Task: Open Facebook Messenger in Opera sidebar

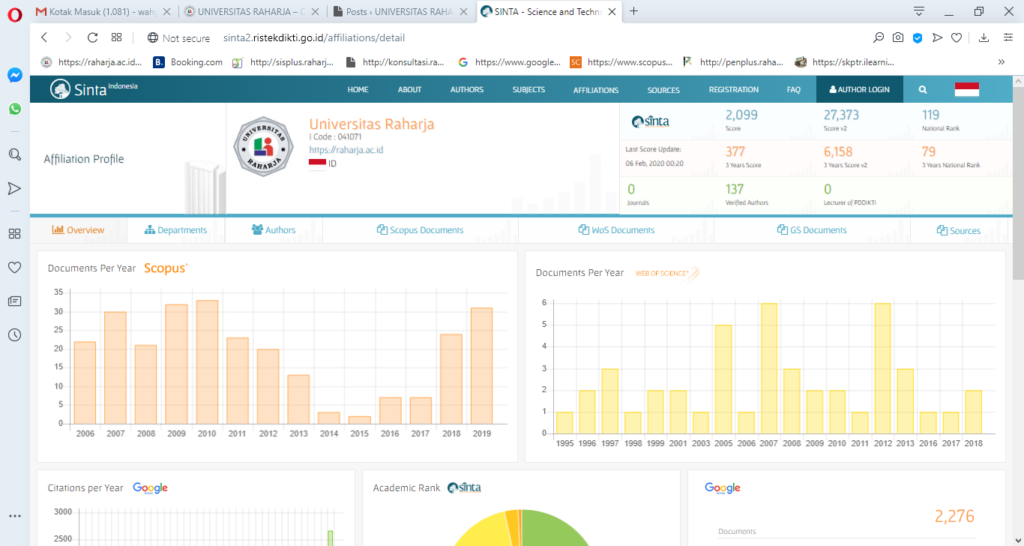Action: pyautogui.click(x=15, y=75)
